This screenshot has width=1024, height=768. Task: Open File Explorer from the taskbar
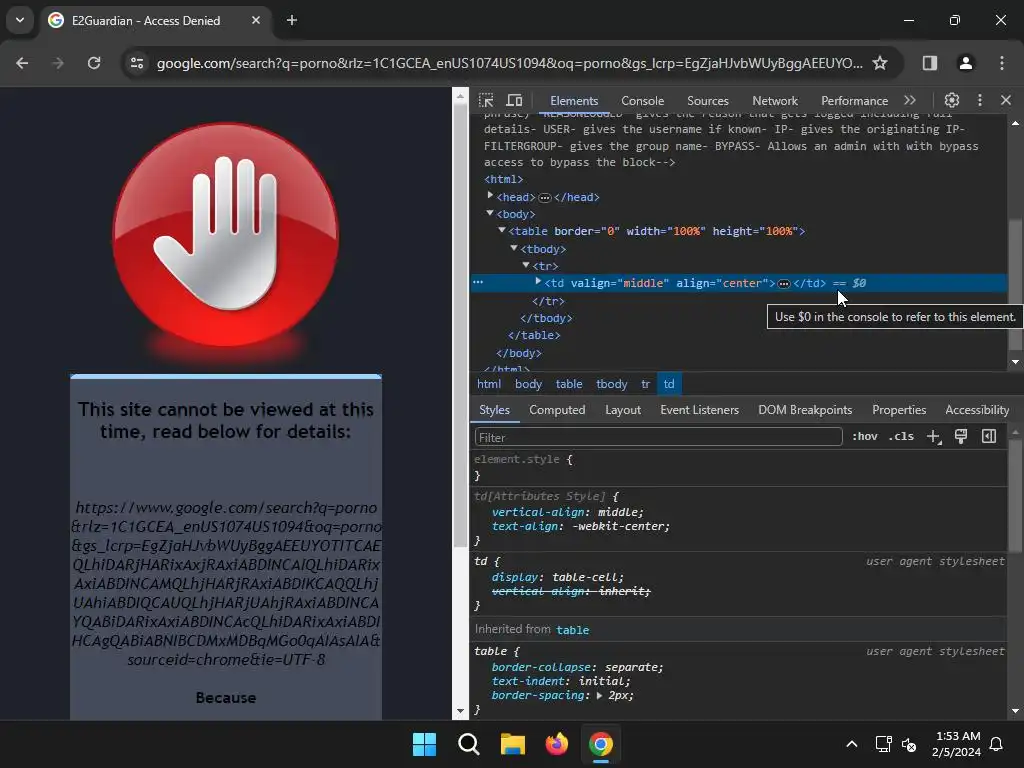click(513, 744)
